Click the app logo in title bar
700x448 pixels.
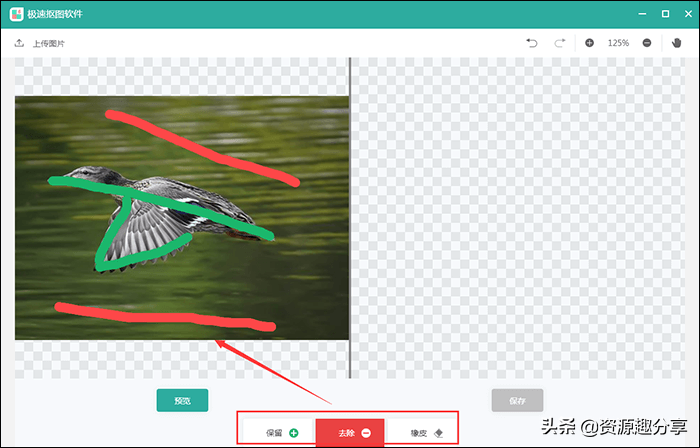tap(17, 14)
